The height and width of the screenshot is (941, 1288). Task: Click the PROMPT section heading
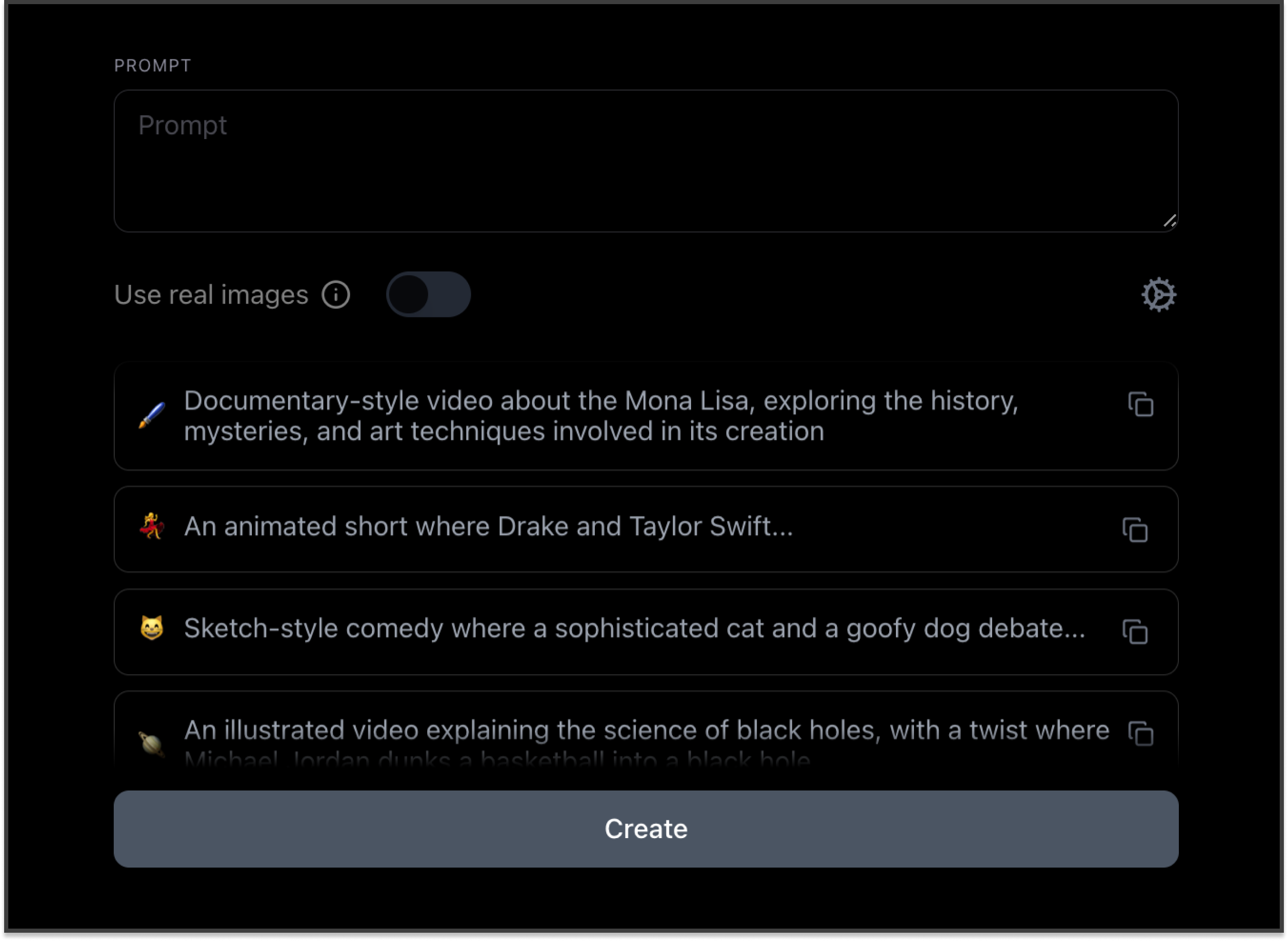coord(152,66)
